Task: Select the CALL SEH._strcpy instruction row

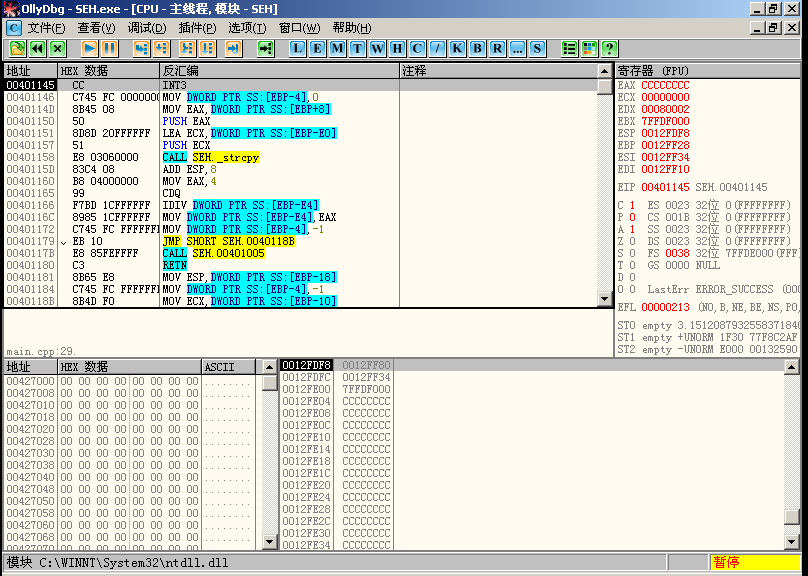Action: coord(210,157)
